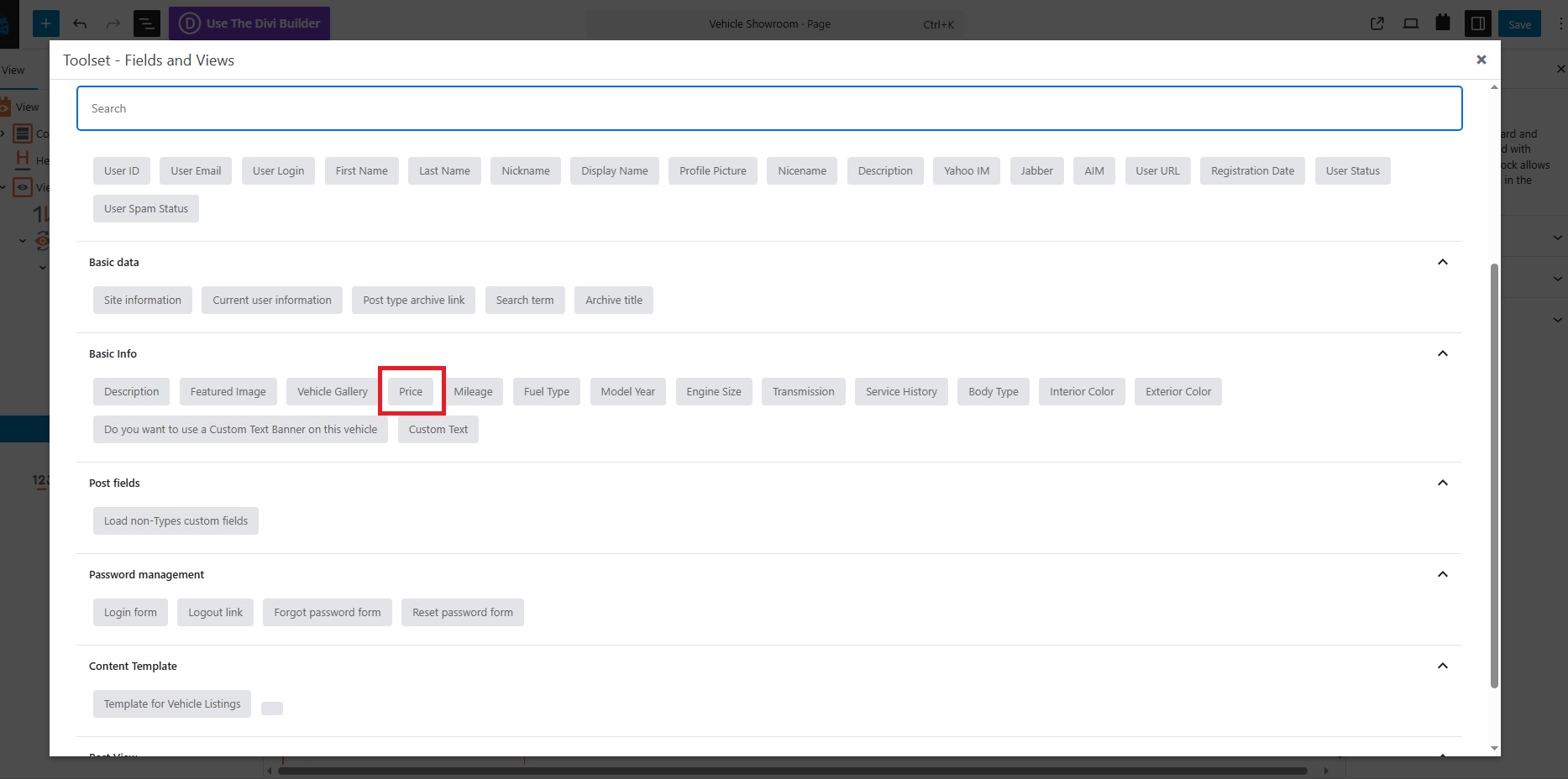Choose the Yahoo IM field

[967, 170]
